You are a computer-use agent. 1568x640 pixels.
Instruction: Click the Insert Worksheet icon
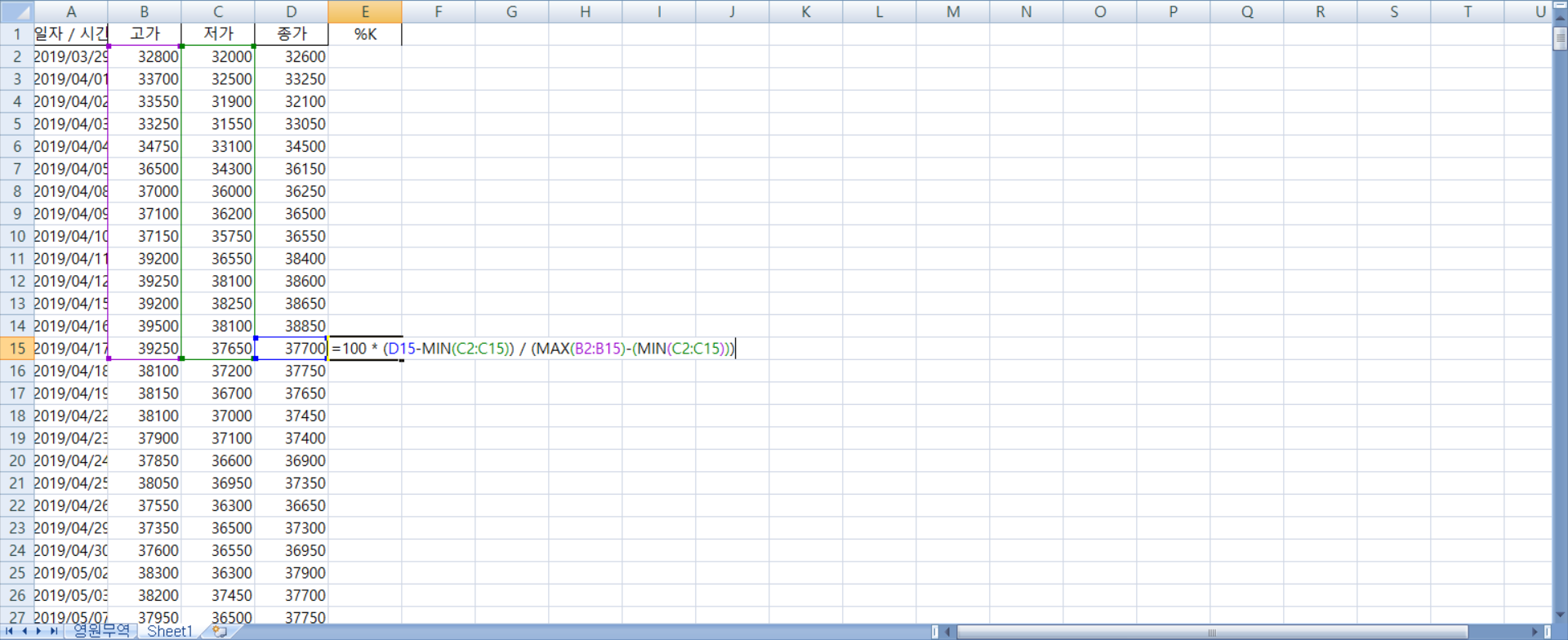219,631
